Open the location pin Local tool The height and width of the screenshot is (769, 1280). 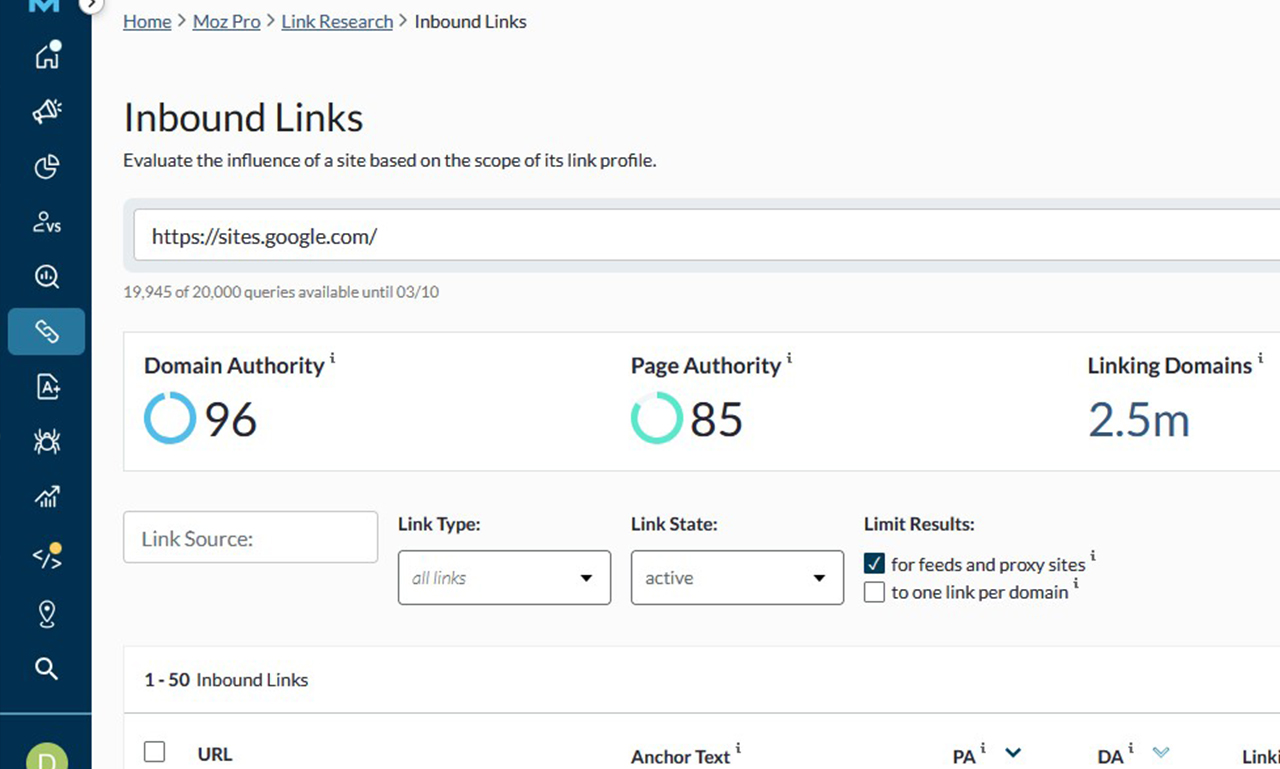coord(46,614)
